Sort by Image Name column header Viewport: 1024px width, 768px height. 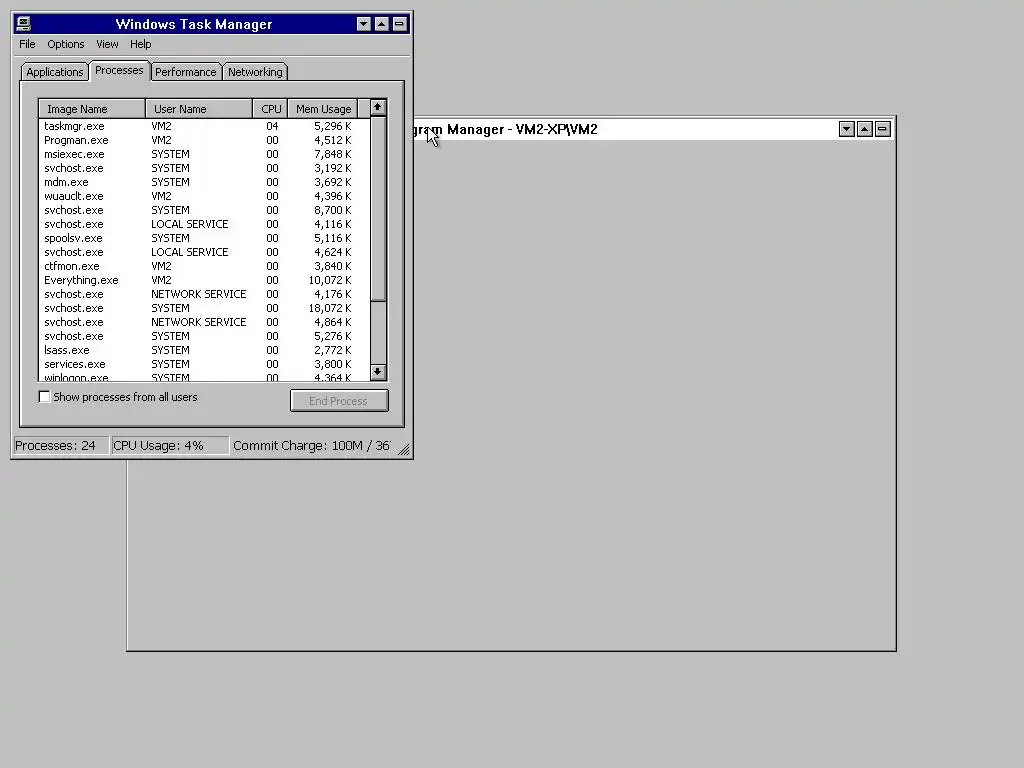pyautogui.click(x=91, y=109)
